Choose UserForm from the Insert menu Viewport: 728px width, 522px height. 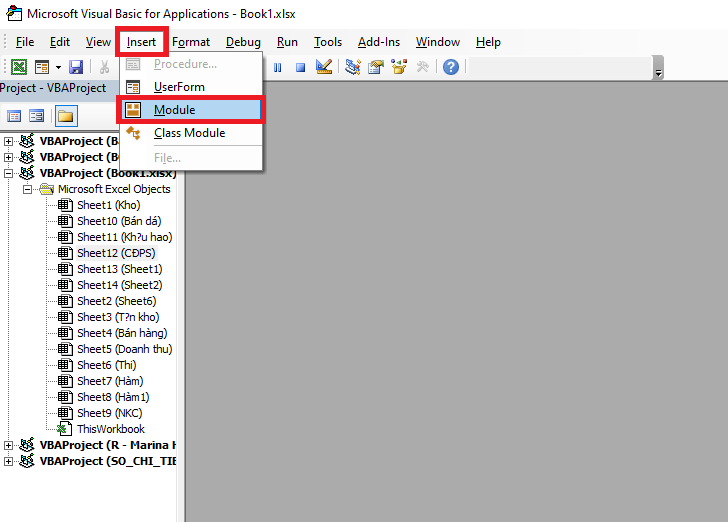191,87
